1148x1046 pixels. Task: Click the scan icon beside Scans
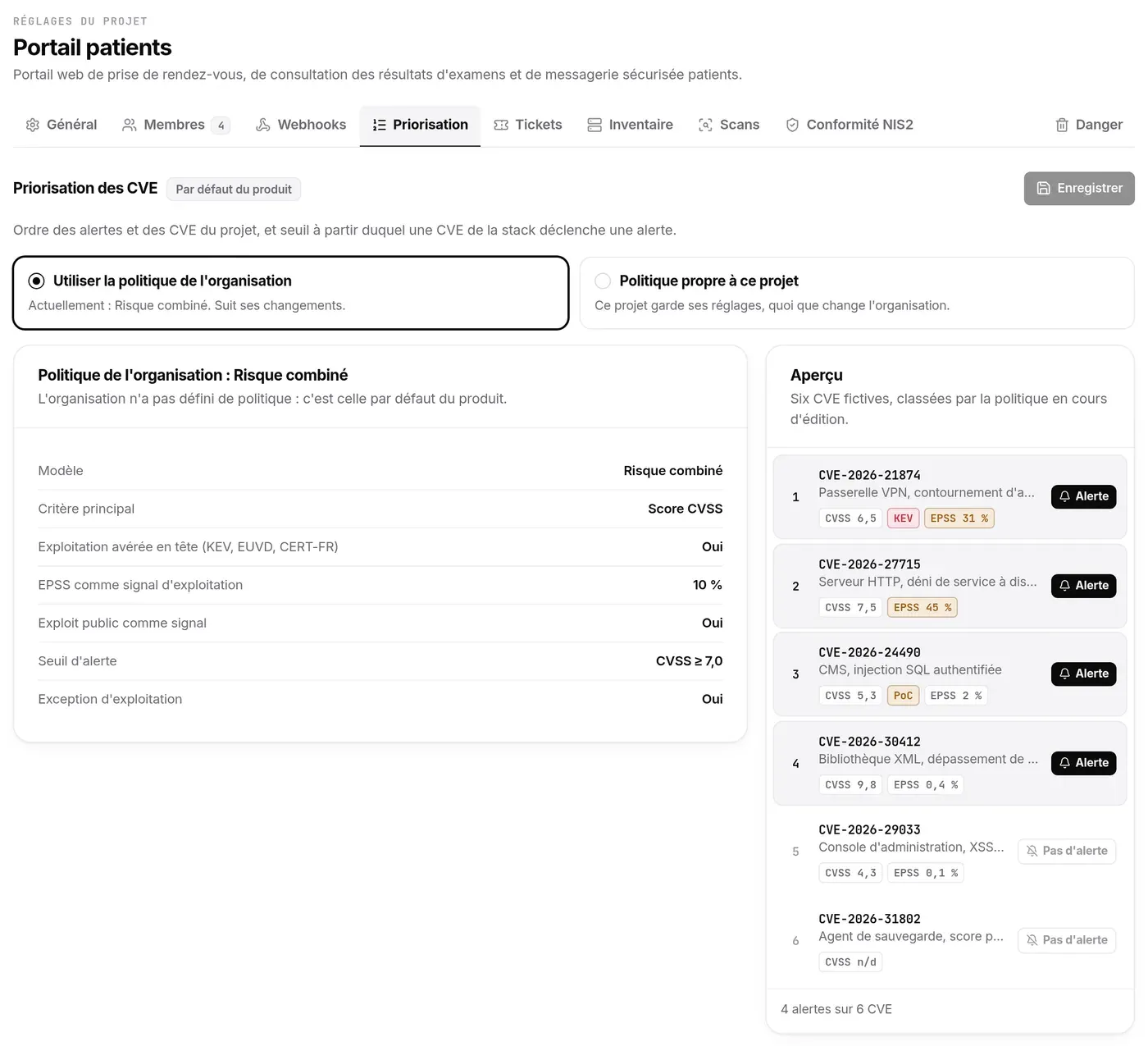[x=705, y=125]
